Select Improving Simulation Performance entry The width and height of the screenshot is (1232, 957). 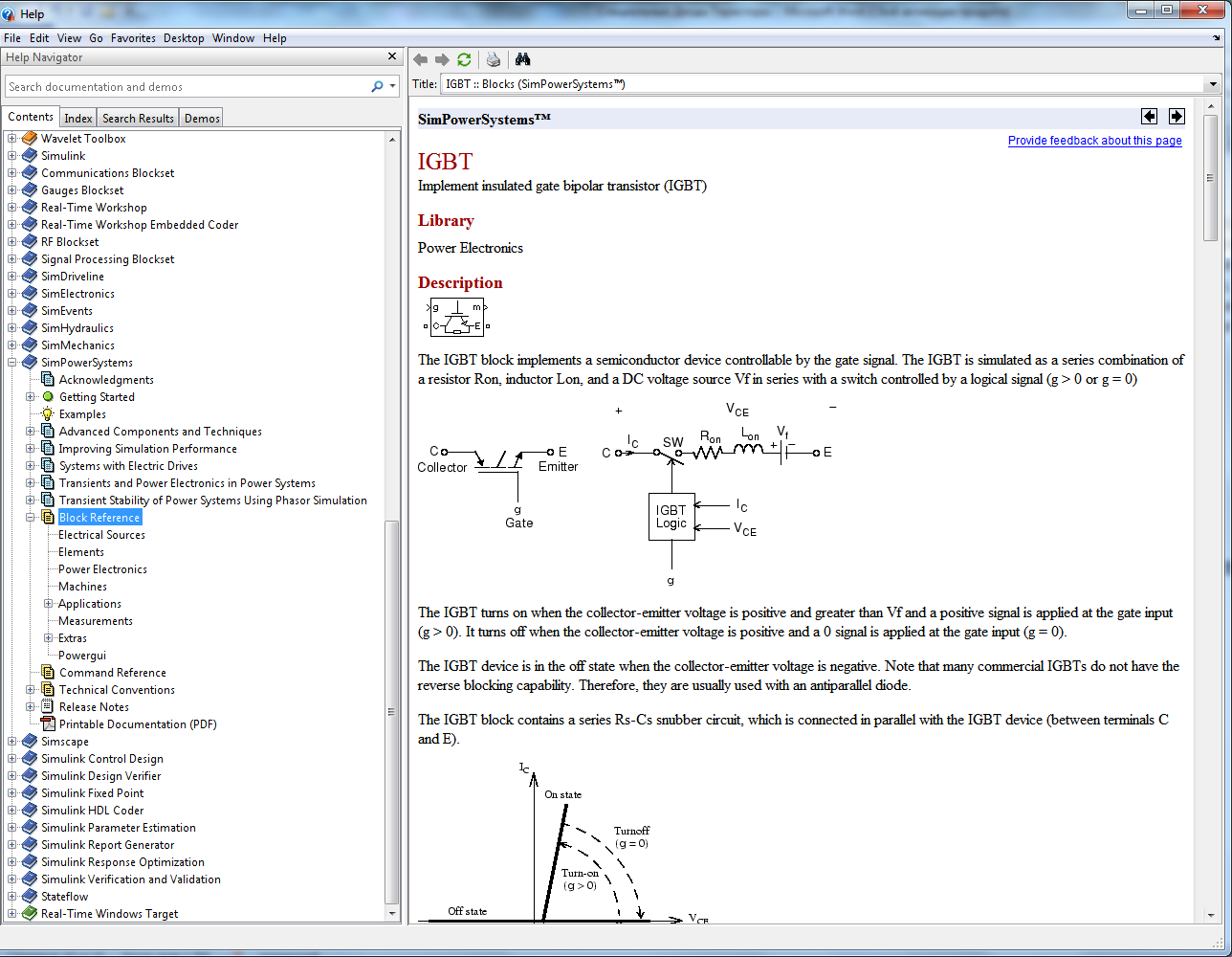[147, 449]
